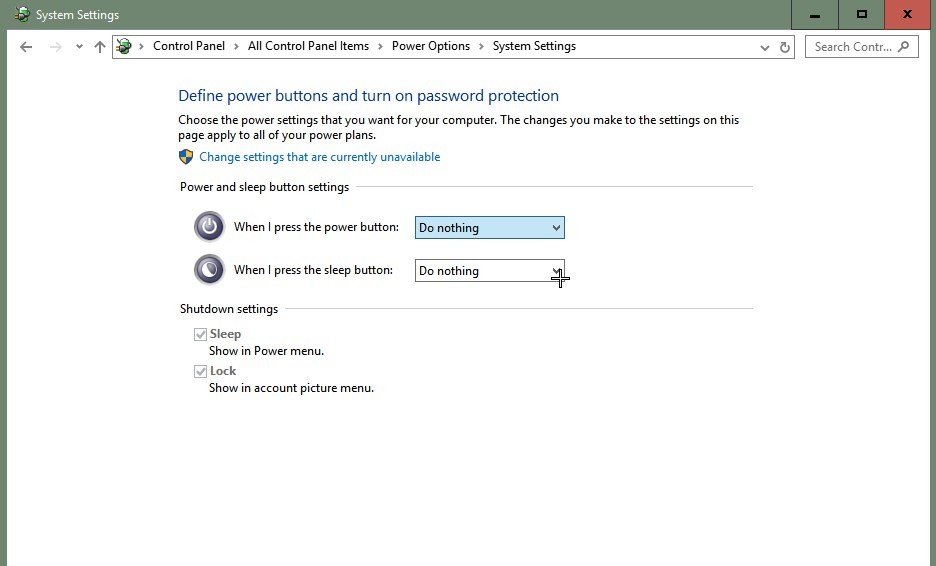This screenshot has height=566, width=936.
Task: Open recent locations dropdown chevron
Action: click(79, 47)
